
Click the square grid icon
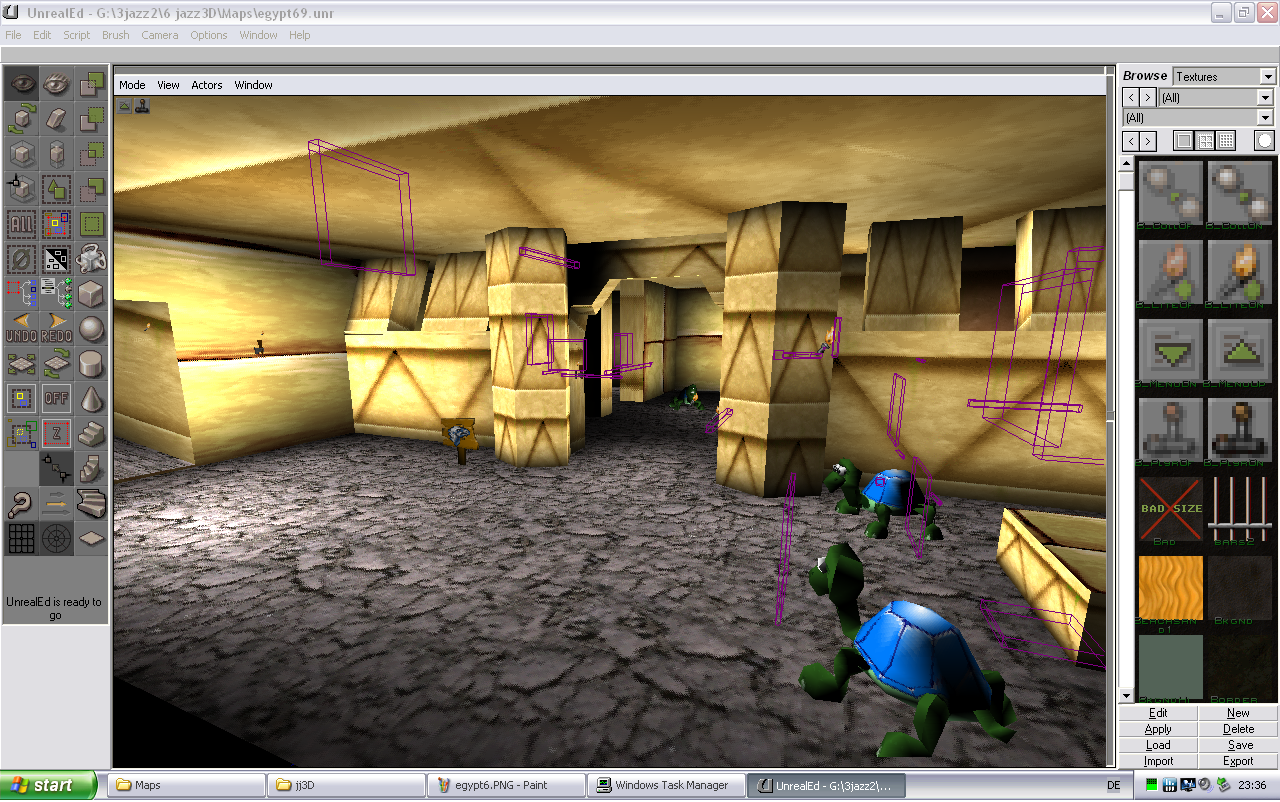click(x=21, y=539)
